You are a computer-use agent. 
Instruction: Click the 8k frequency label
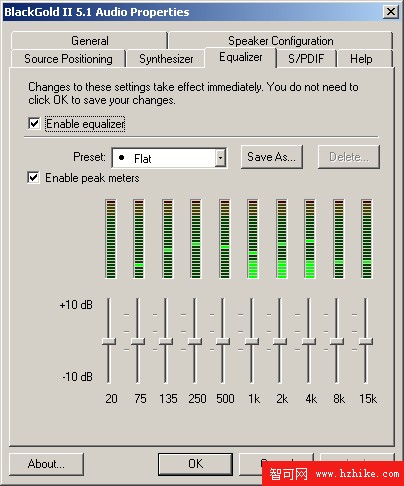click(339, 399)
